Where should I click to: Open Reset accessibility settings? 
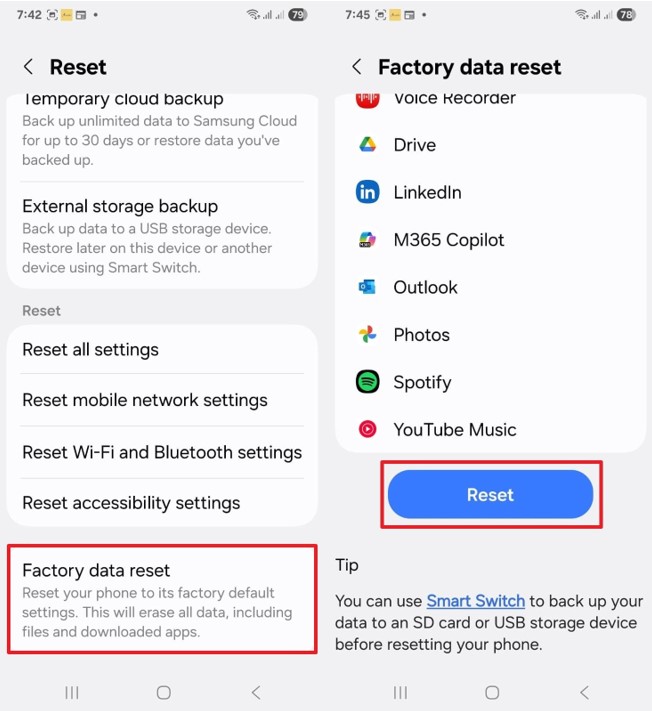pos(162,503)
